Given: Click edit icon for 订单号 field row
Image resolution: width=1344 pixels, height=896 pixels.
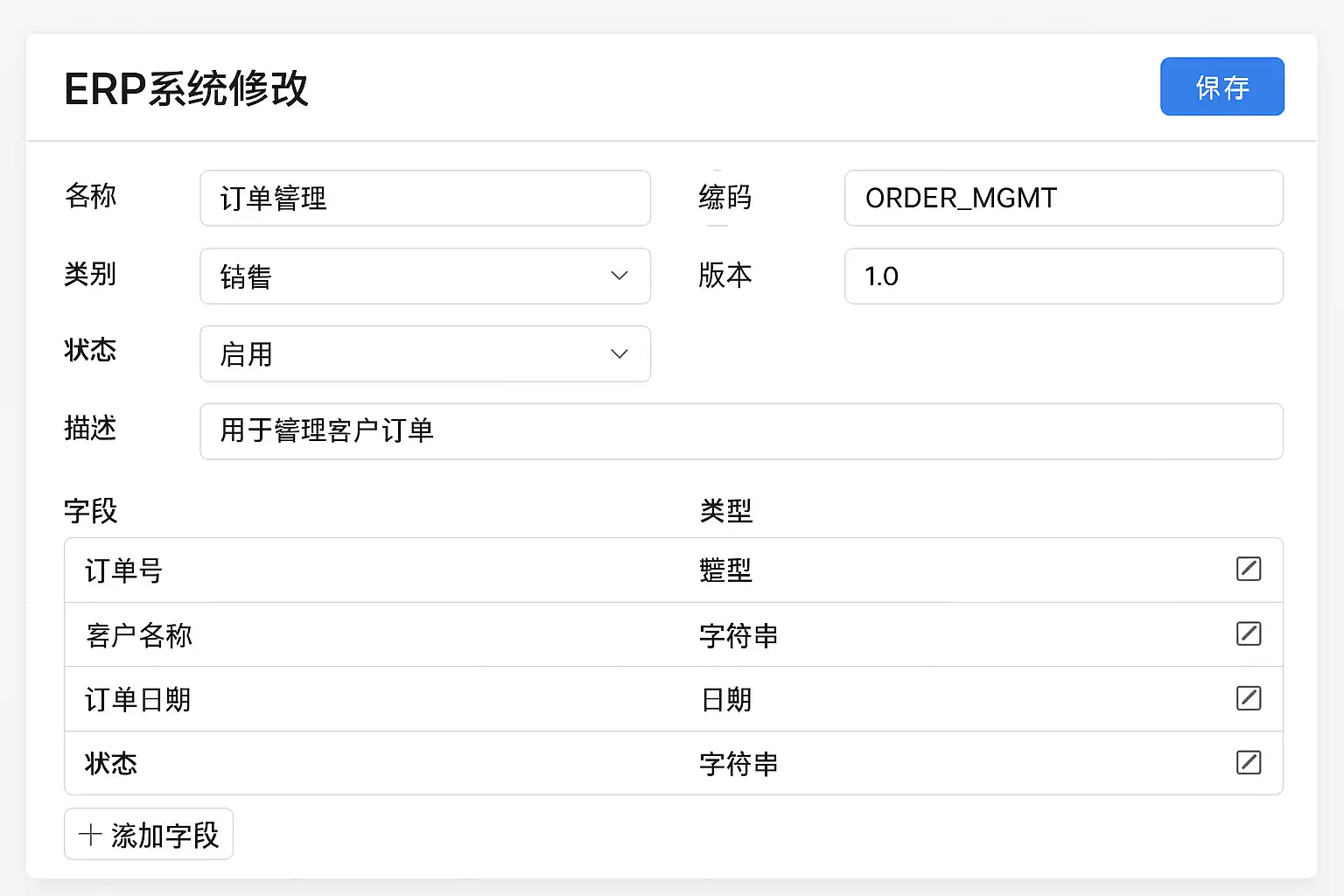Looking at the screenshot, I should coord(1249,569).
